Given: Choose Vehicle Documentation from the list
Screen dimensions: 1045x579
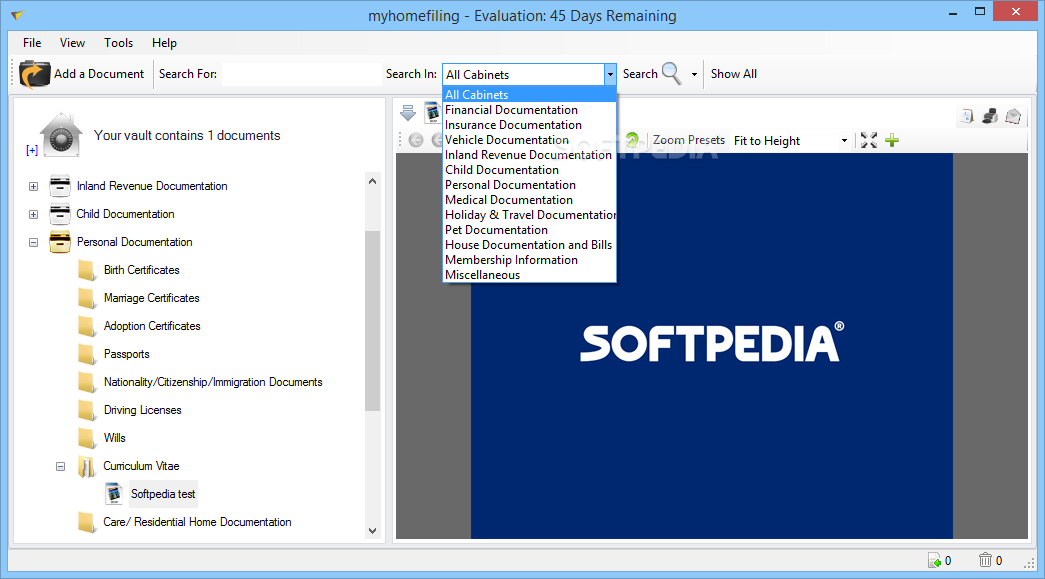Looking at the screenshot, I should click(529, 140).
